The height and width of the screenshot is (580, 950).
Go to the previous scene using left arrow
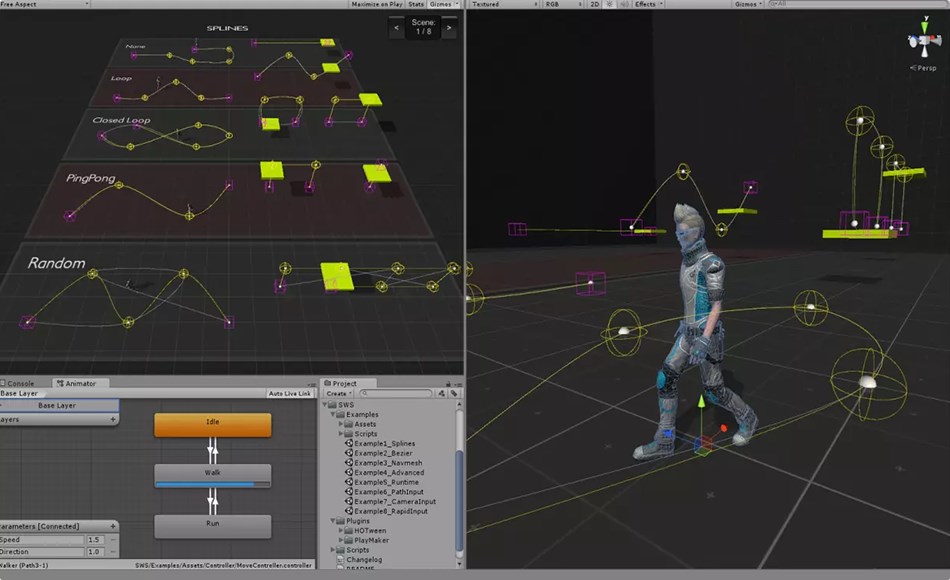[397, 29]
